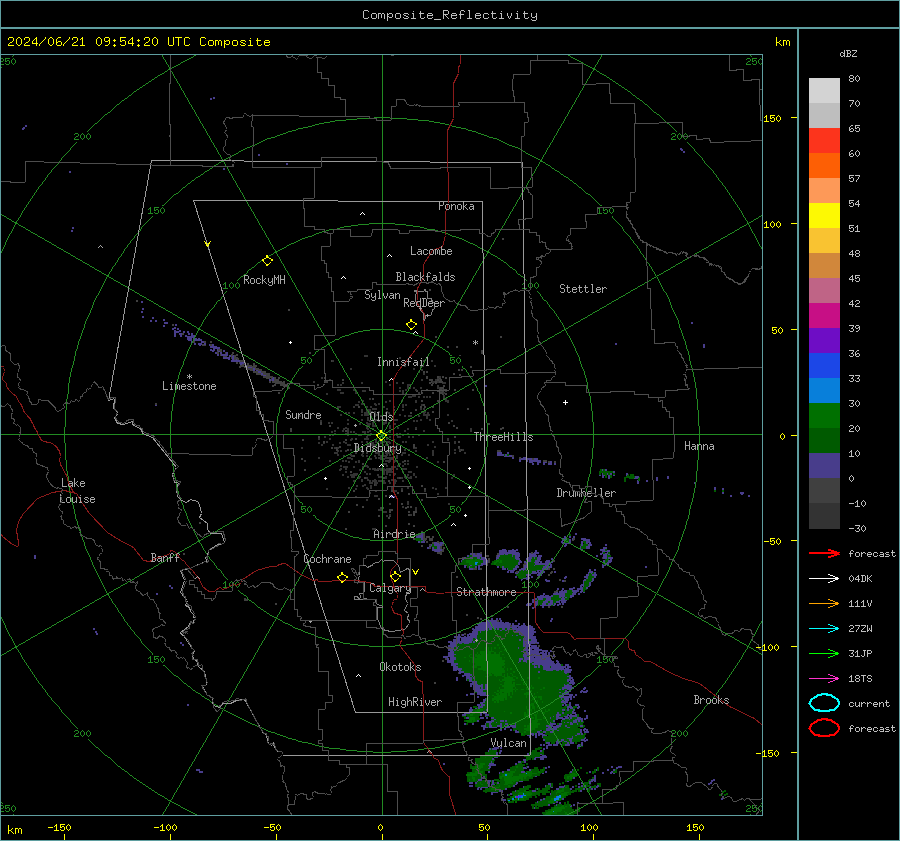Click the Cochrane city label
Image resolution: width=900 pixels, height=841 pixels.
[x=327, y=559]
